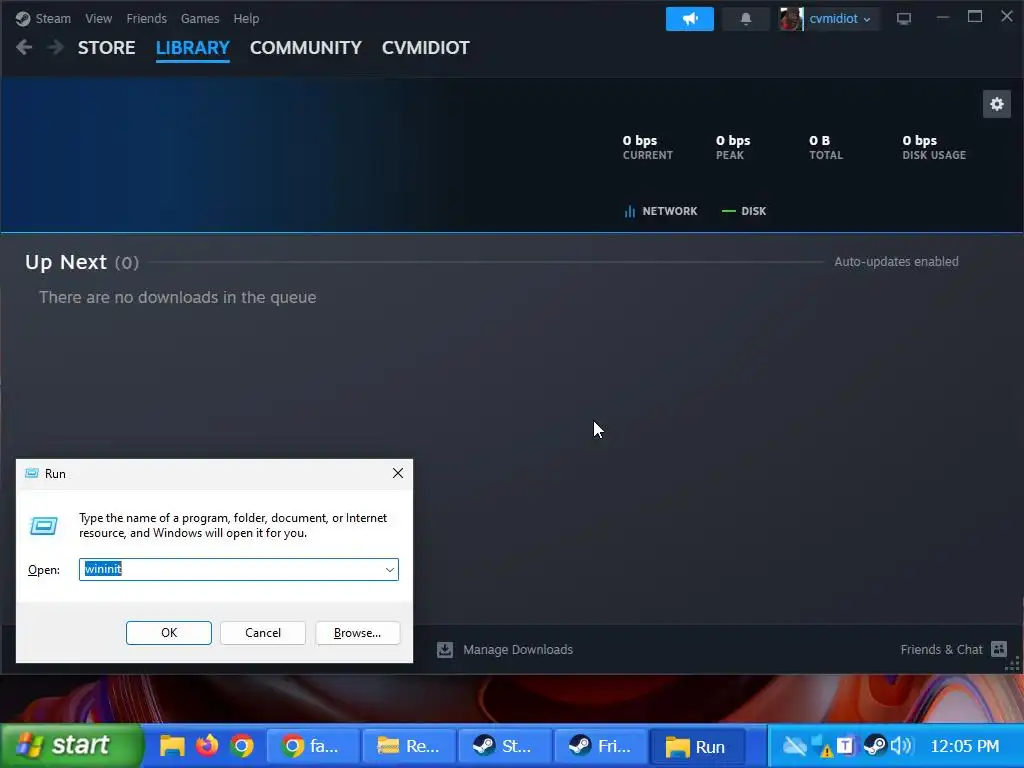This screenshot has width=1024, height=768.
Task: Open Friends & Chat
Action: pyautogui.click(x=941, y=649)
